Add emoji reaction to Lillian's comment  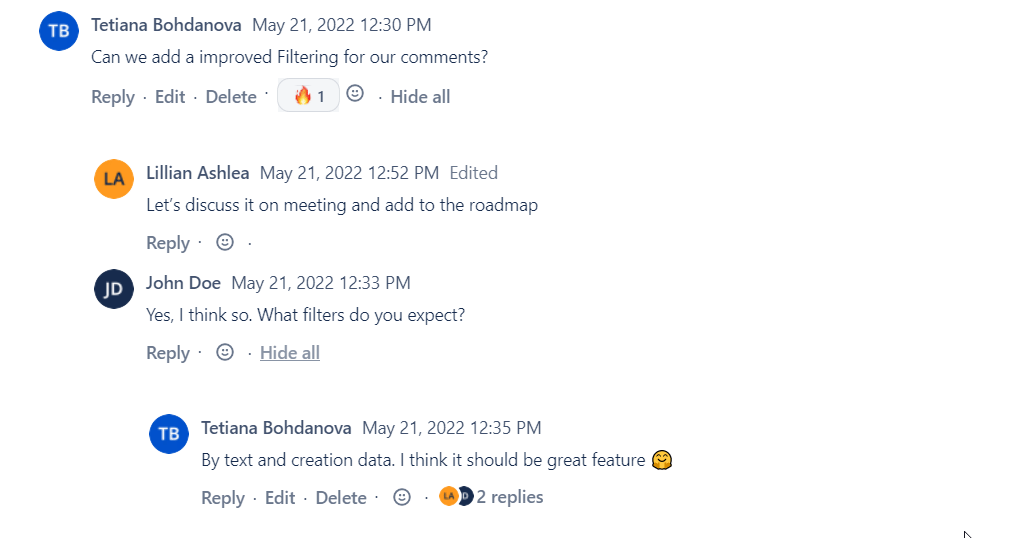[x=225, y=242]
